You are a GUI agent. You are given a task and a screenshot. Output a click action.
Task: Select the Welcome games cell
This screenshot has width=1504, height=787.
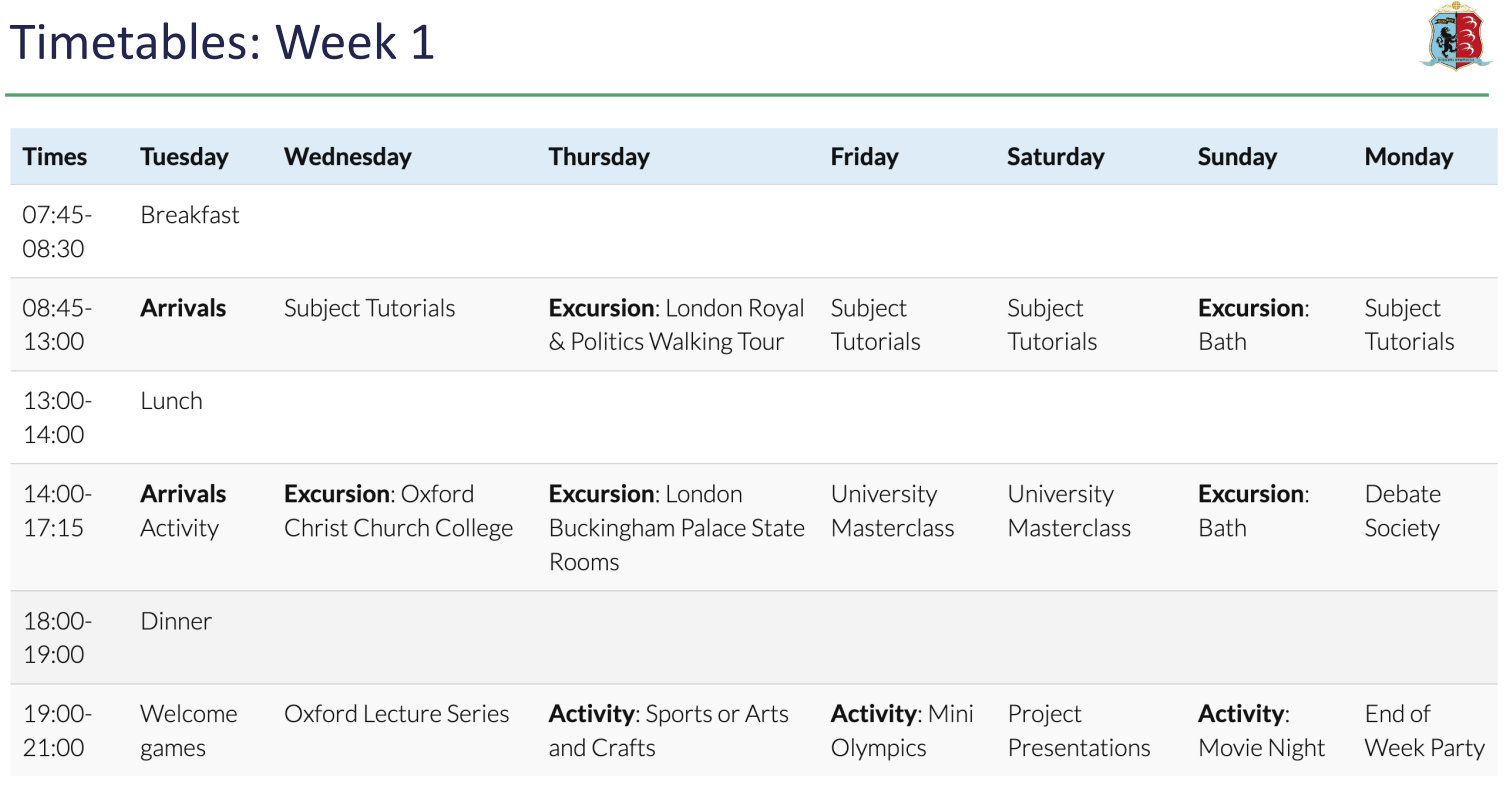(189, 731)
